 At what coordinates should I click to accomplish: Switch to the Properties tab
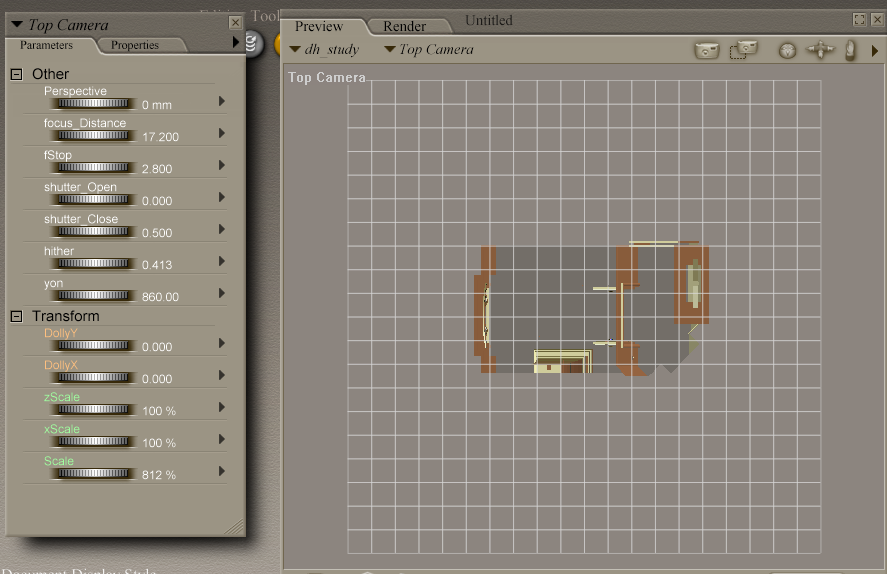[x=135, y=45]
